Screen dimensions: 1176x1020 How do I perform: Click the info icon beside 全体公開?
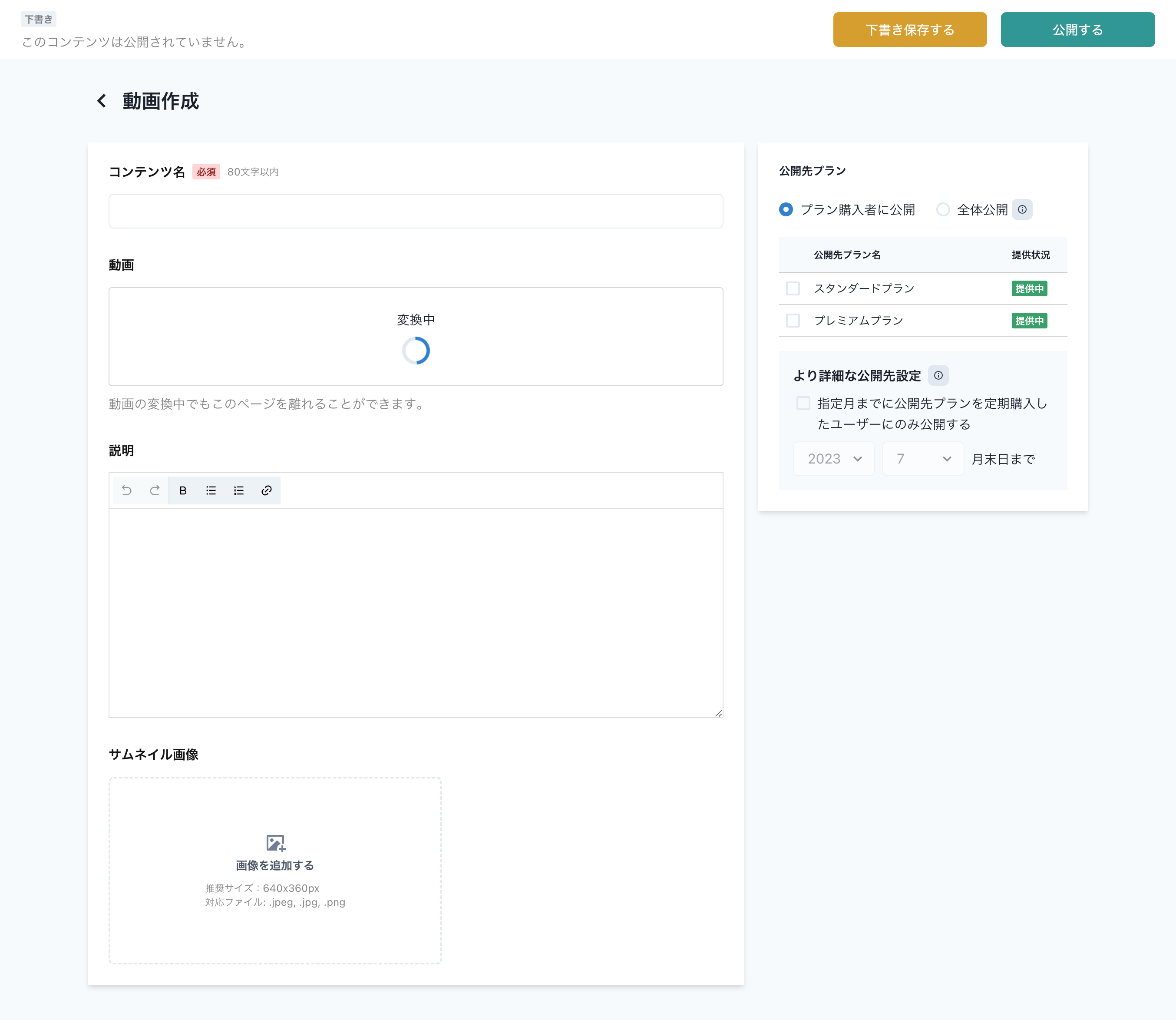coord(1022,209)
